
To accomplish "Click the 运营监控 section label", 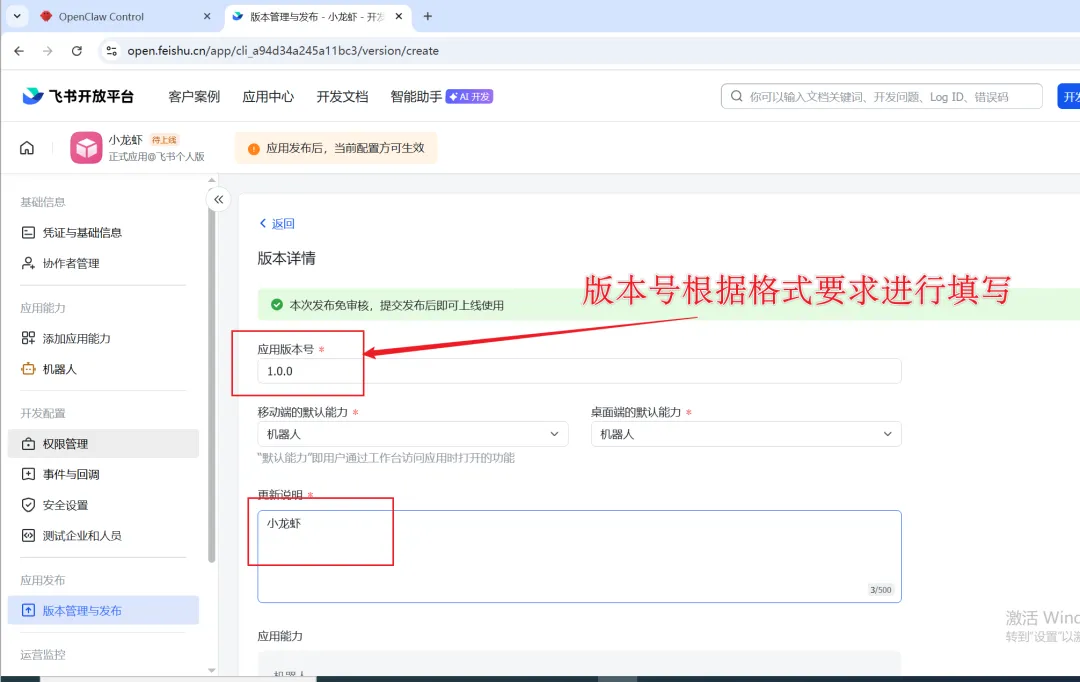I will point(43,654).
